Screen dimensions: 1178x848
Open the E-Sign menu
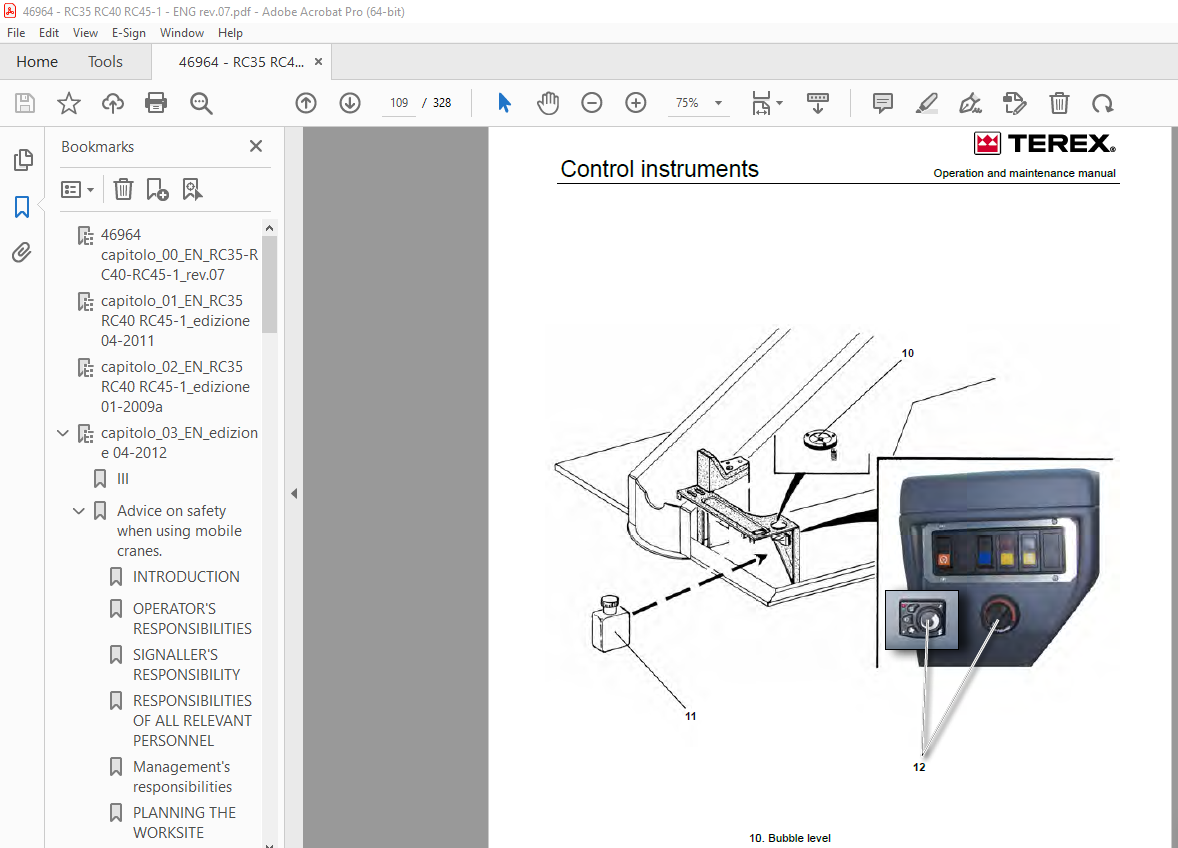click(128, 33)
